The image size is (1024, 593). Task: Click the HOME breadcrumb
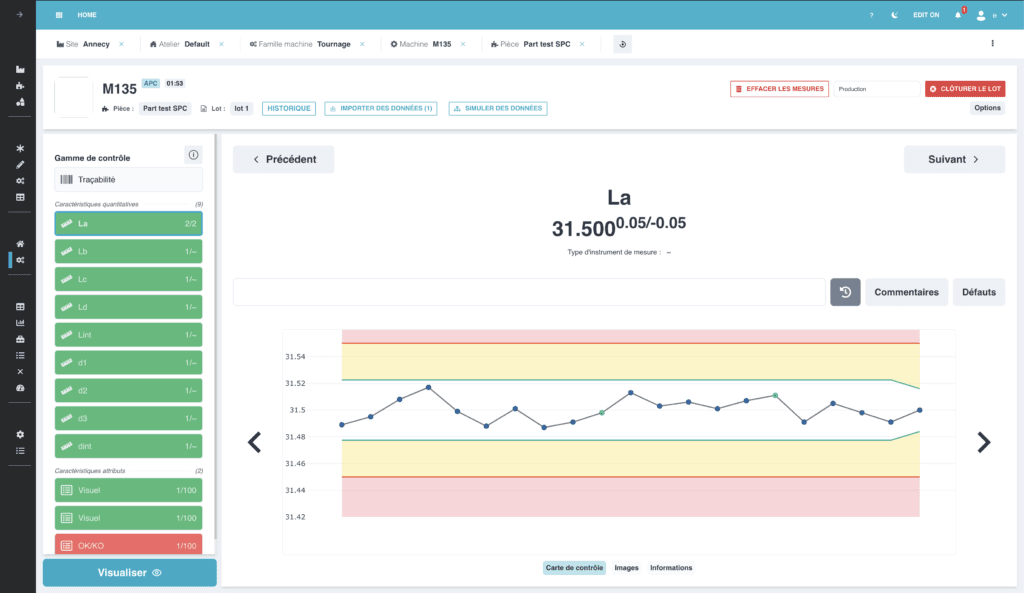[x=87, y=15]
